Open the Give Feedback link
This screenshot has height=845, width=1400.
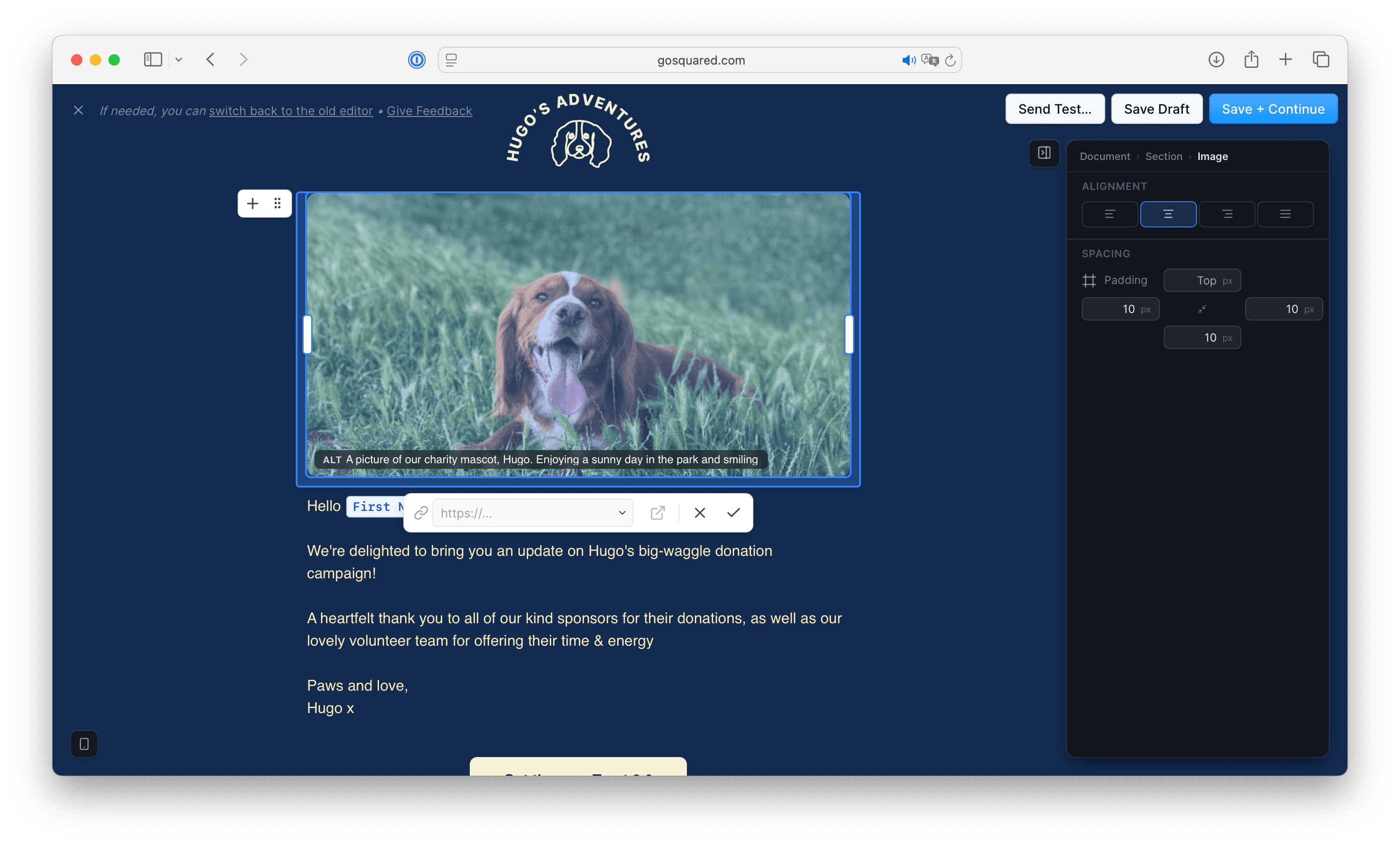point(430,111)
